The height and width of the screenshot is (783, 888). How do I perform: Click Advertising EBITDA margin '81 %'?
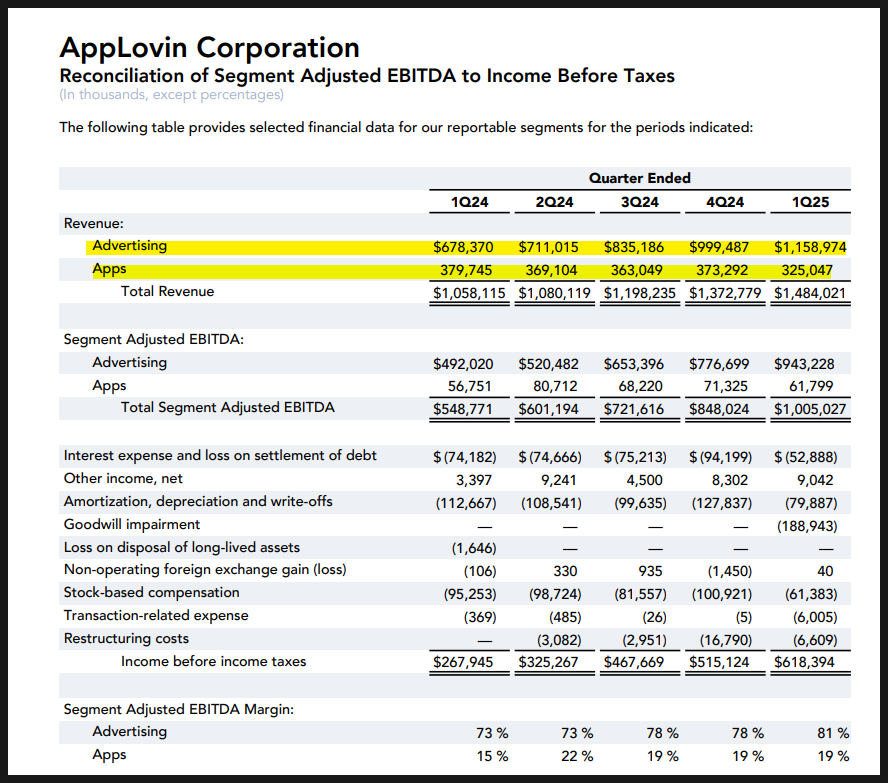(833, 734)
